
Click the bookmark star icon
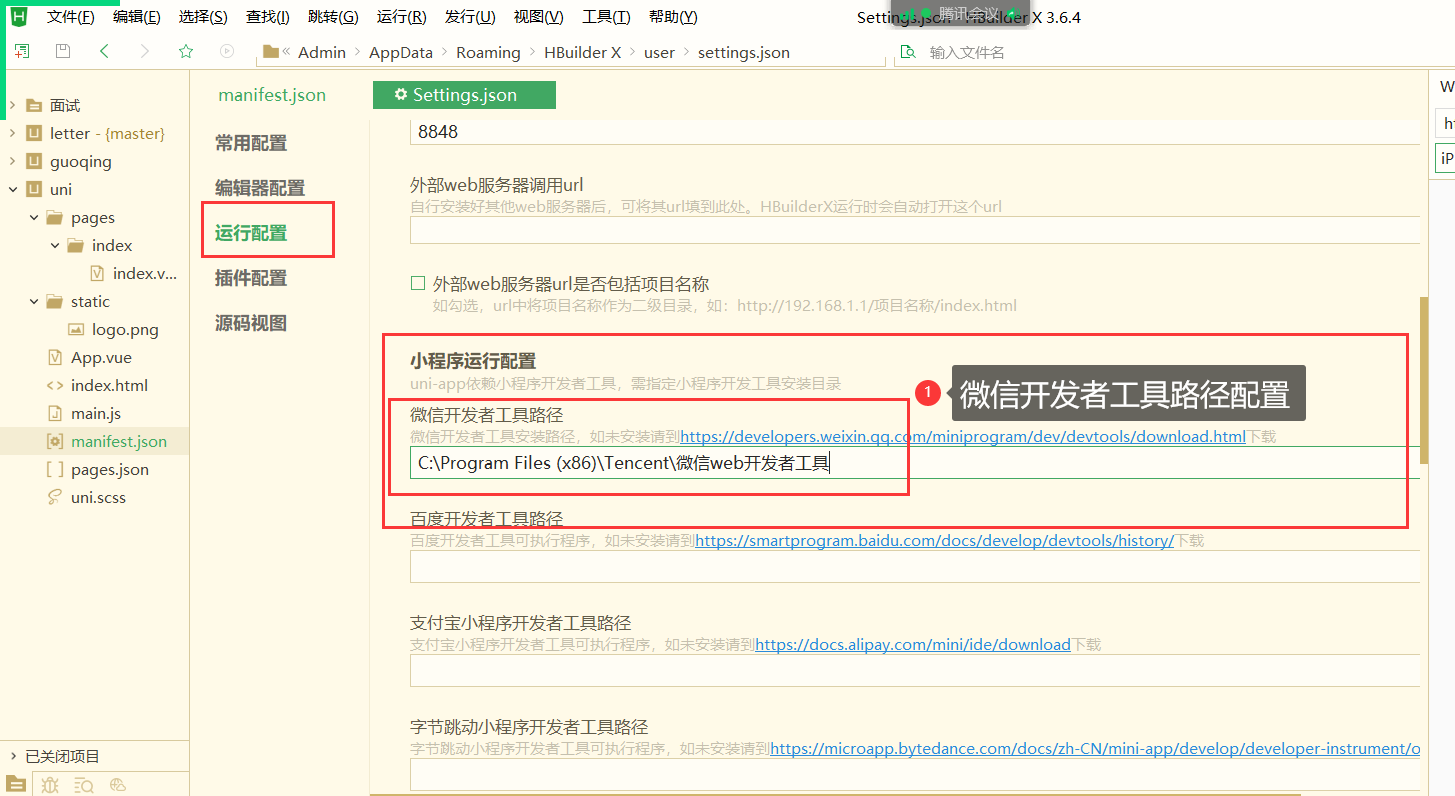[186, 51]
